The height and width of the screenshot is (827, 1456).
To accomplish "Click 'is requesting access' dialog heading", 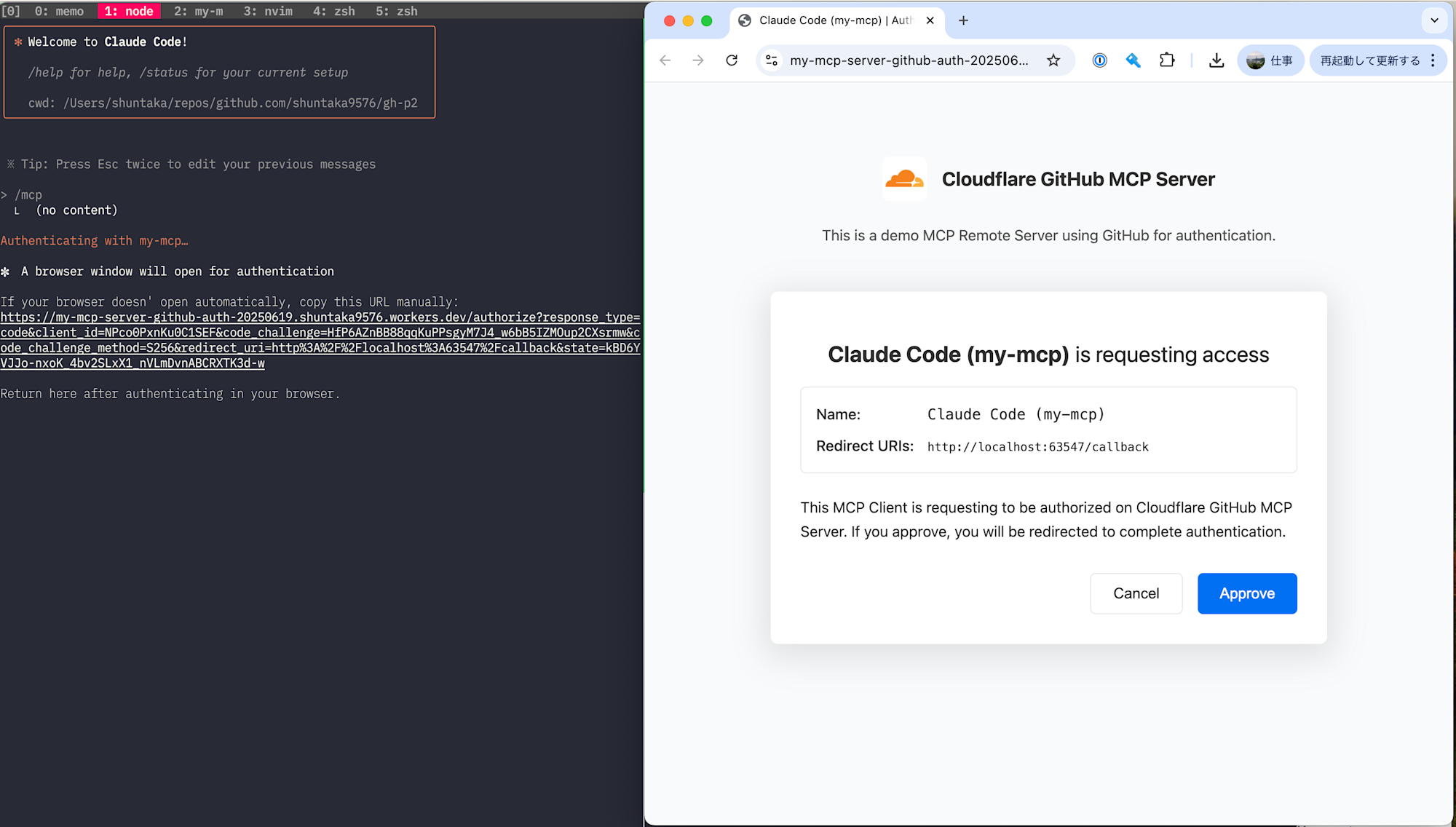I will pyautogui.click(x=1172, y=355).
